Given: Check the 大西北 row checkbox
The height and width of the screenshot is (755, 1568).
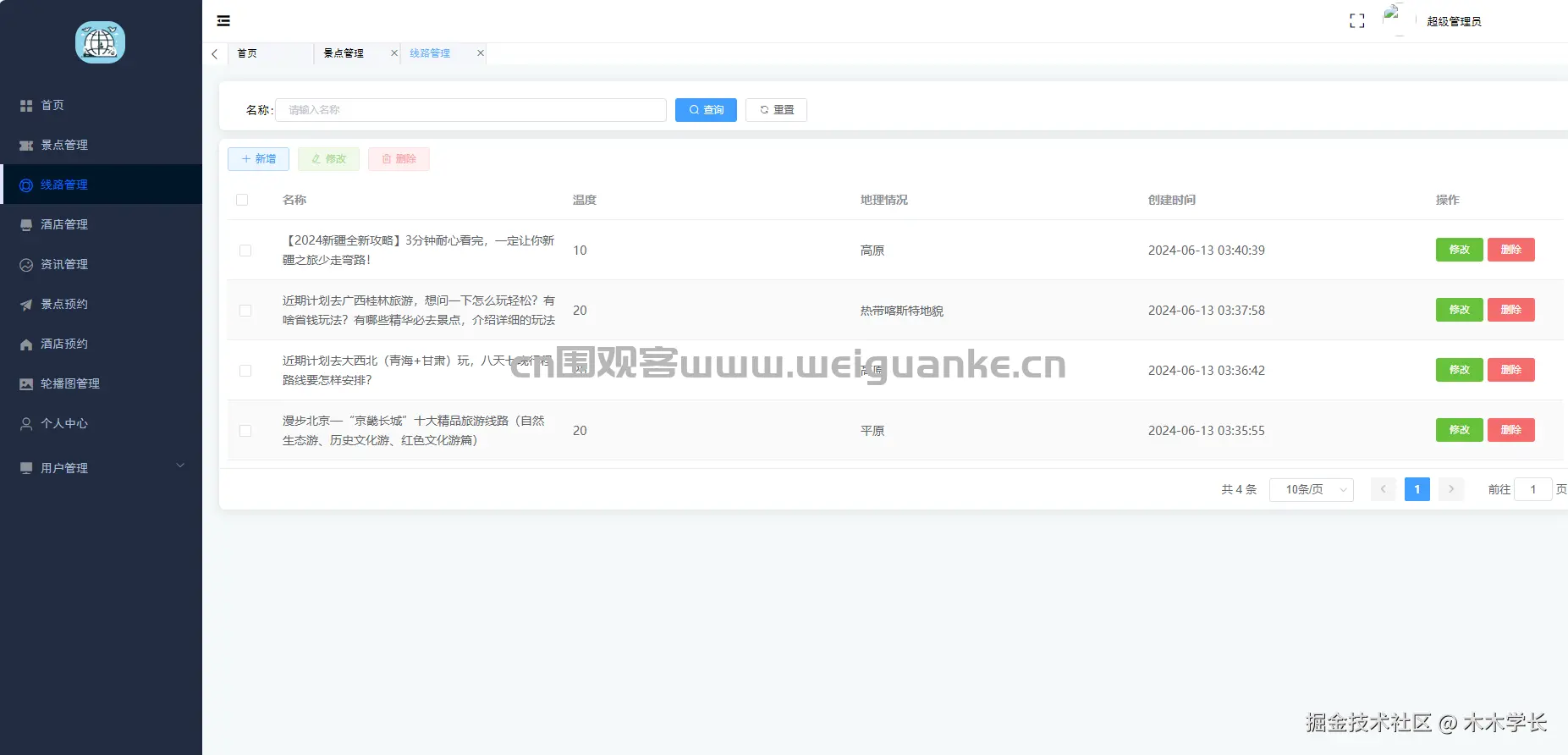Looking at the screenshot, I should coord(245,371).
